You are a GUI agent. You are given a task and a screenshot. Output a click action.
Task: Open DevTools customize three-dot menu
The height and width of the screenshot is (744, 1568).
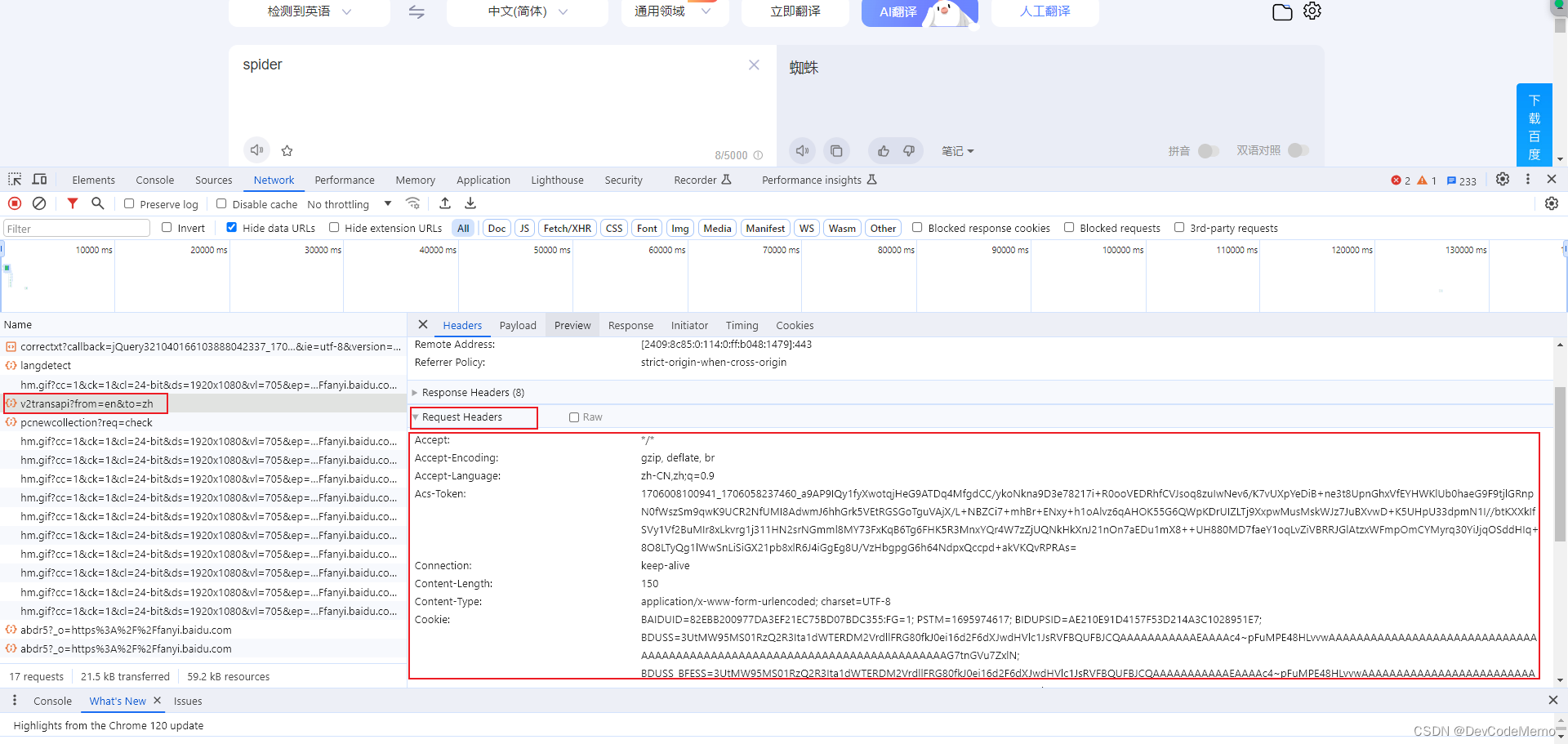(x=1528, y=180)
